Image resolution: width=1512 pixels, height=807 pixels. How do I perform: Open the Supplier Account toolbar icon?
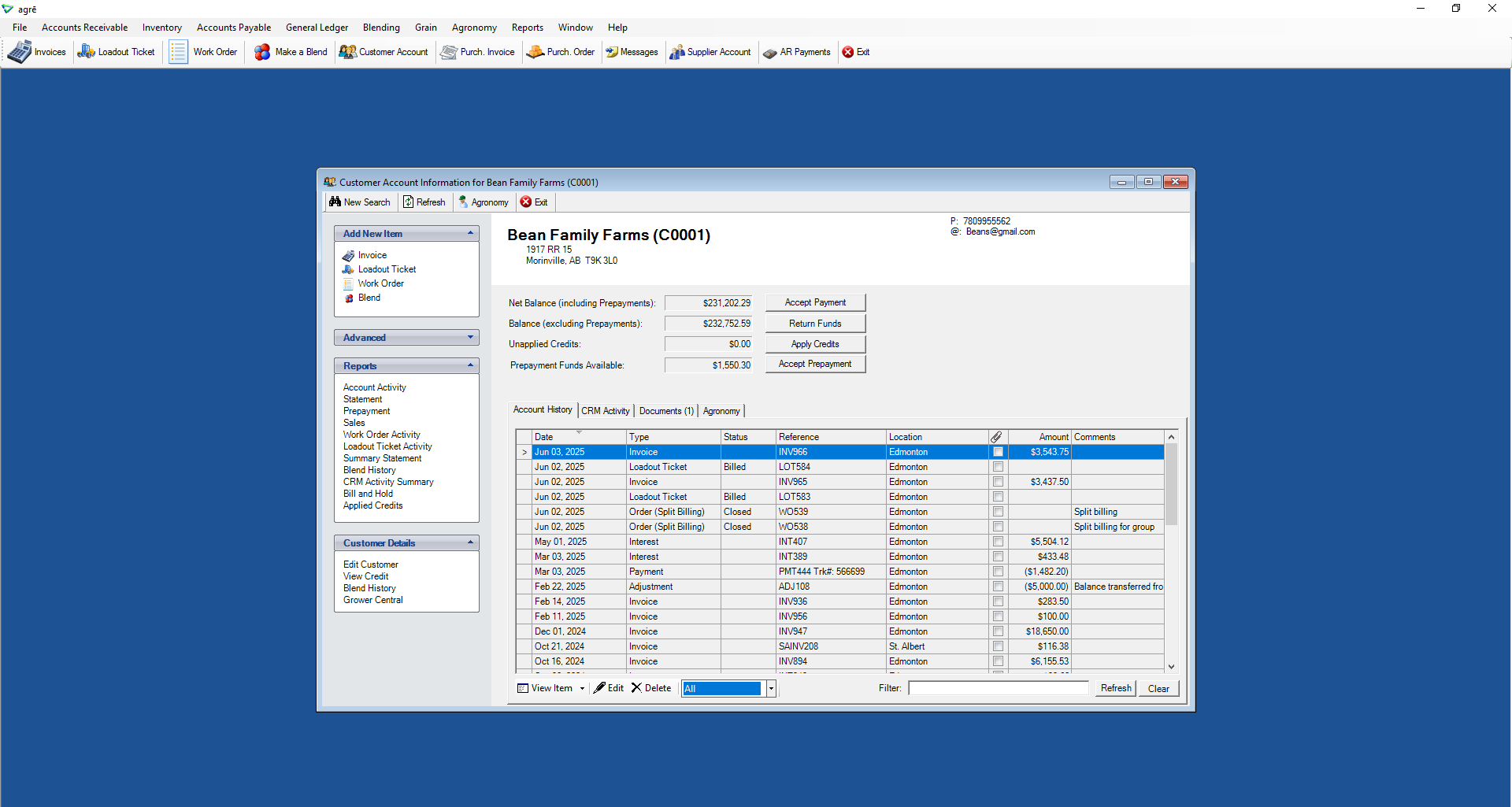pyautogui.click(x=710, y=52)
